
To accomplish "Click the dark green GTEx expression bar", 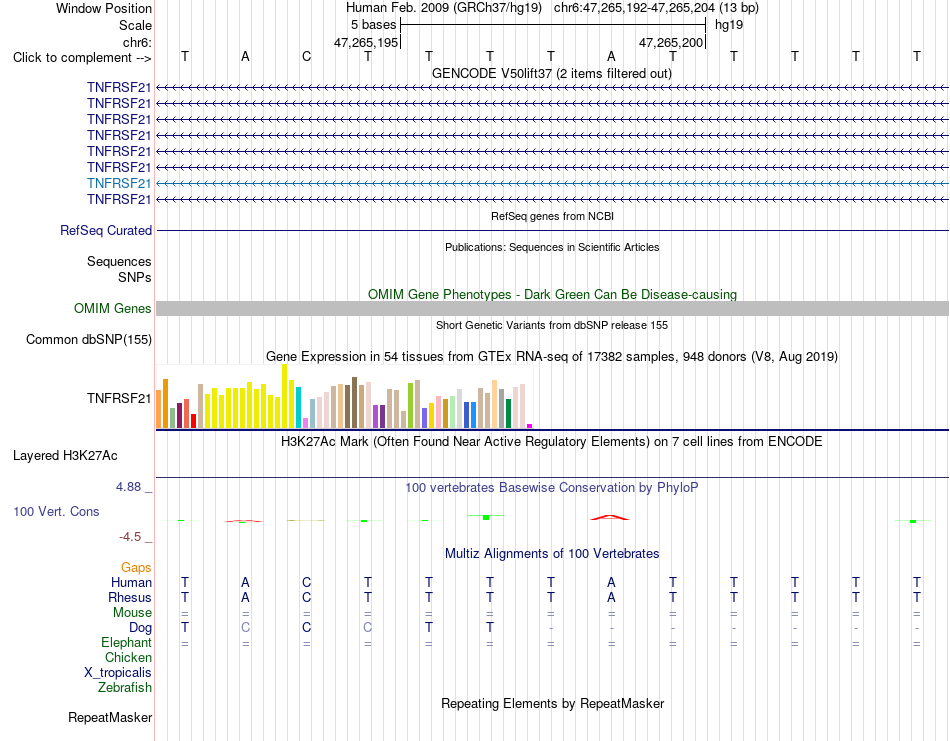I will (508, 413).
